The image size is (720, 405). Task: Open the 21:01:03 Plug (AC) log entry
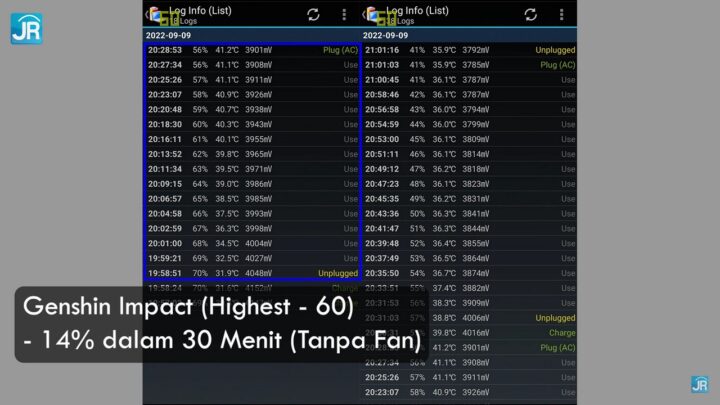[469, 65]
